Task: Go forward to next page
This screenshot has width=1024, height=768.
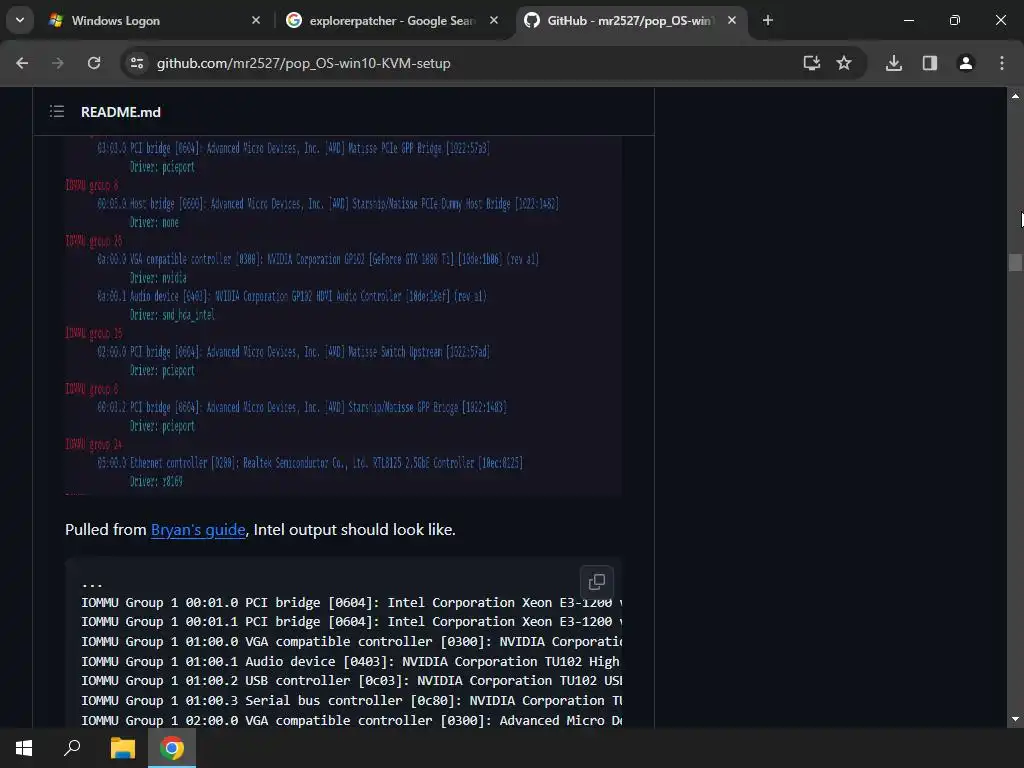Action: [x=58, y=63]
